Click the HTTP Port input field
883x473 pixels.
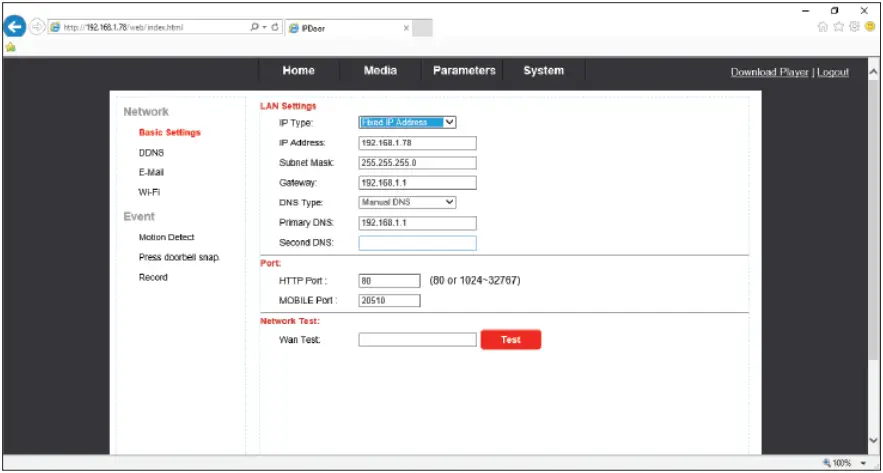(389, 280)
